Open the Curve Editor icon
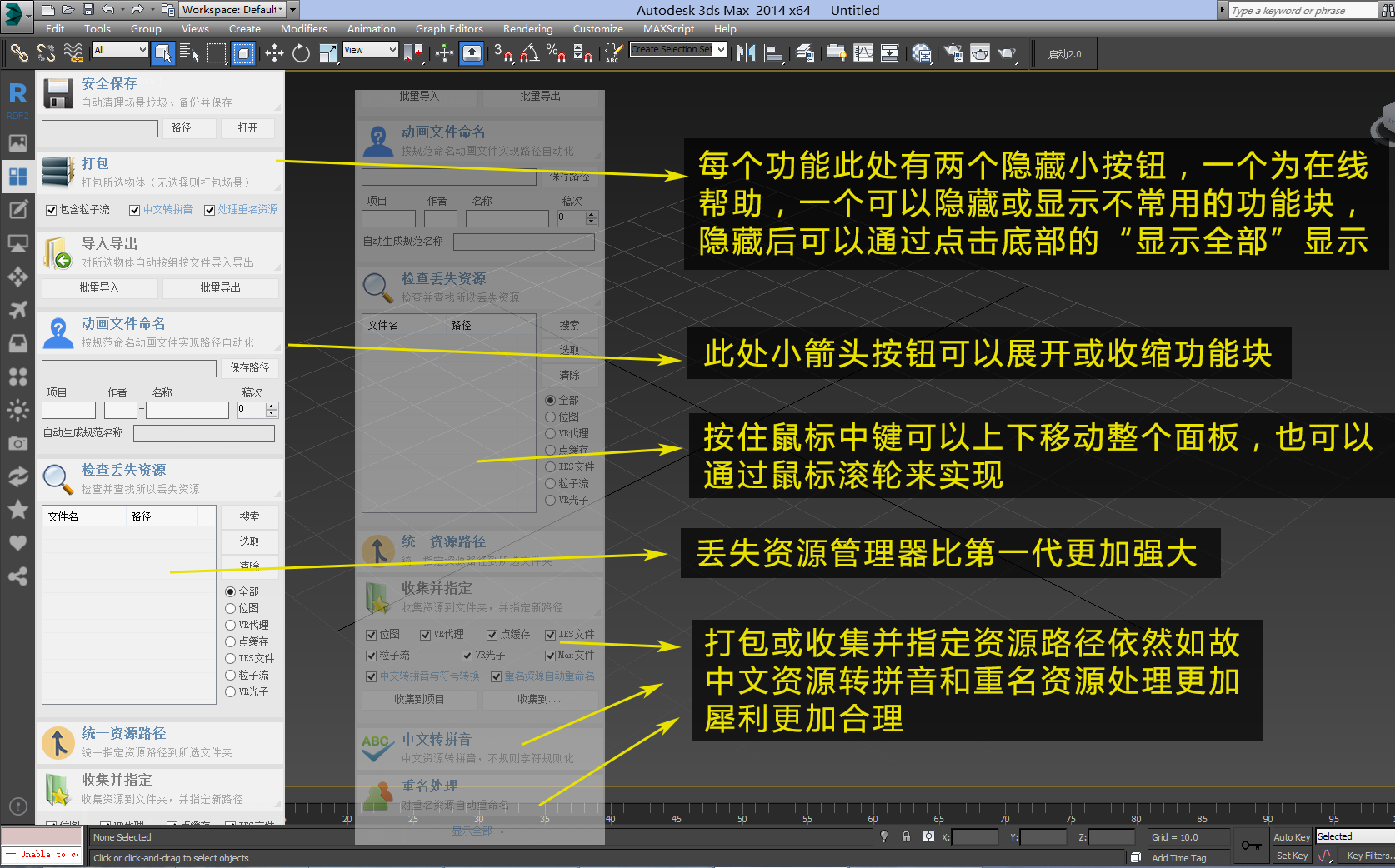Image resolution: width=1395 pixels, height=868 pixels. coord(863,53)
